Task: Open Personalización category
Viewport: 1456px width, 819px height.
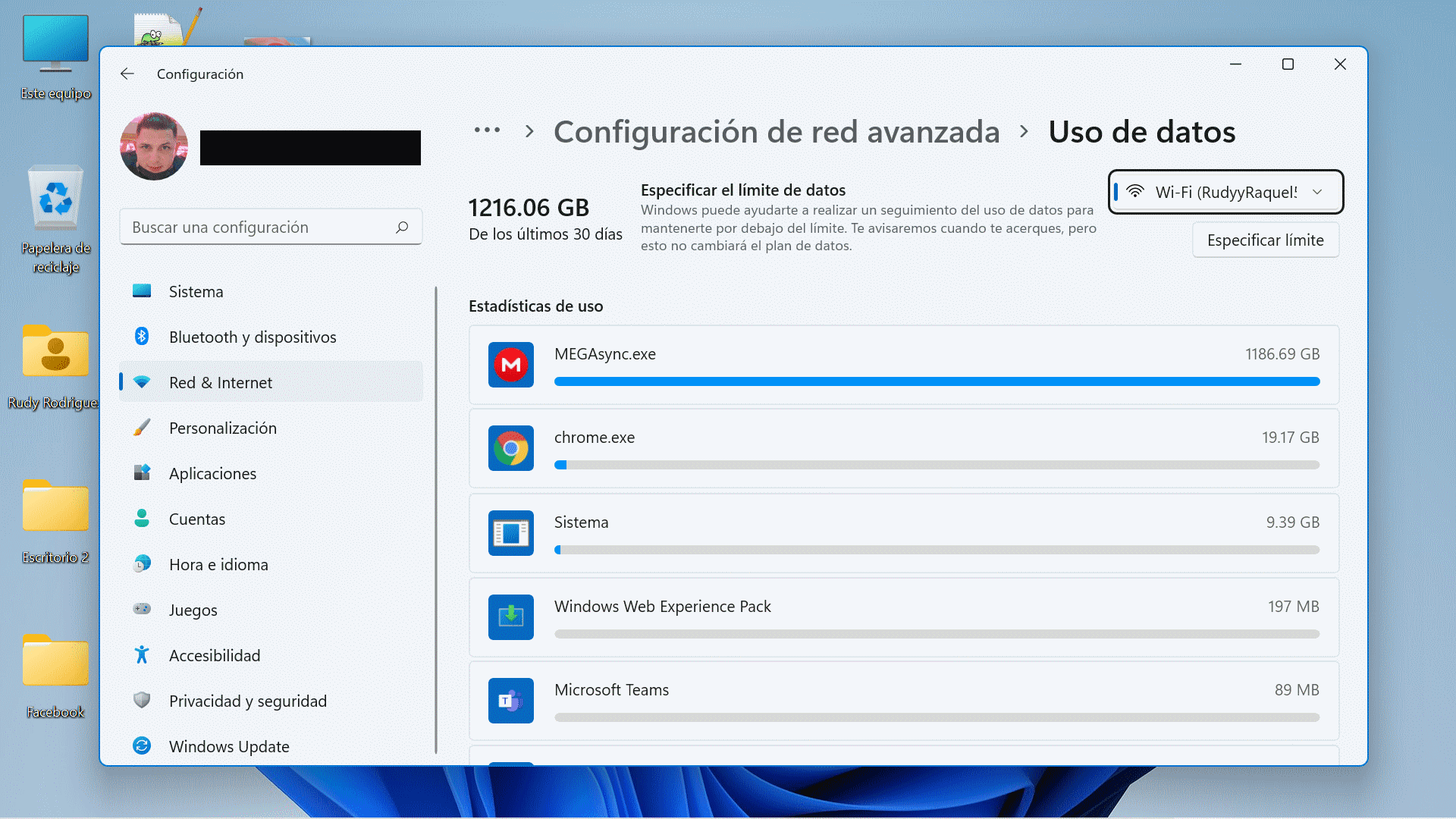Action: pyautogui.click(x=271, y=428)
